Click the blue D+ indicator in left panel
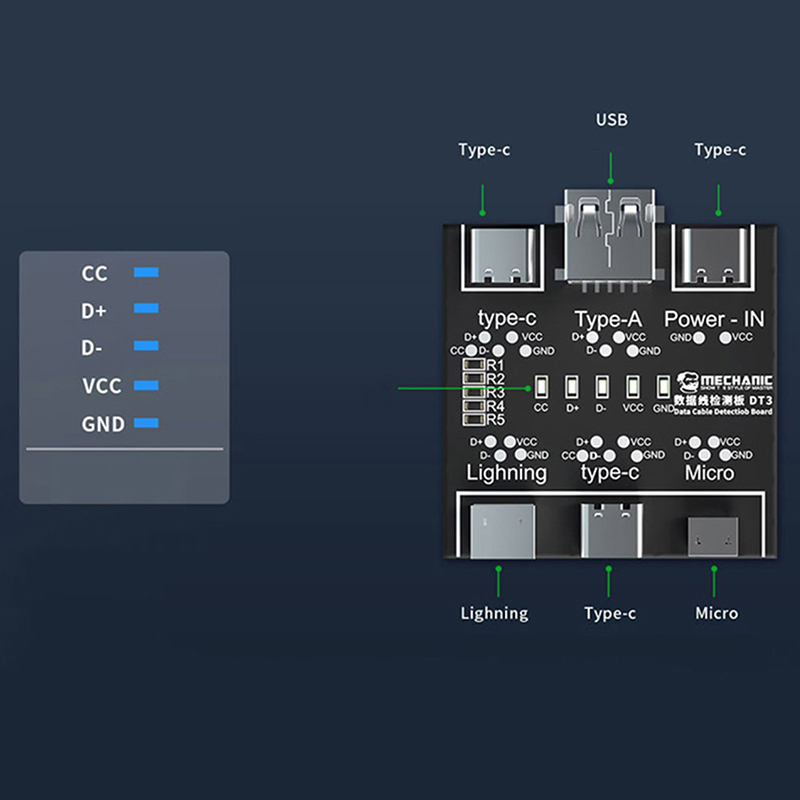800x800 pixels. [147, 309]
